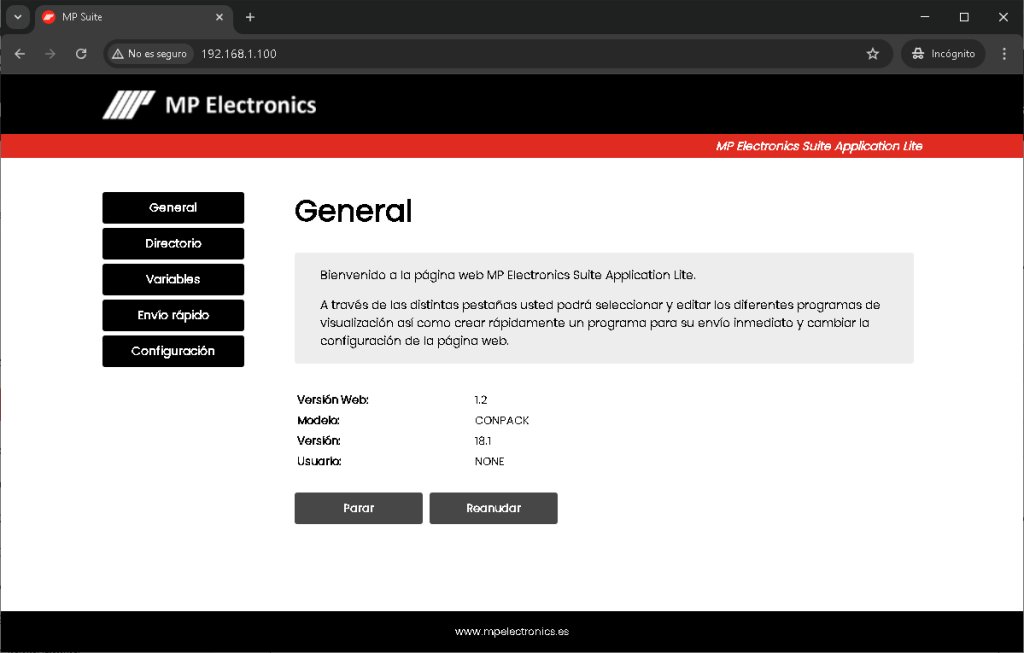Open the General sidebar menu
The height and width of the screenshot is (653, 1024).
click(173, 208)
